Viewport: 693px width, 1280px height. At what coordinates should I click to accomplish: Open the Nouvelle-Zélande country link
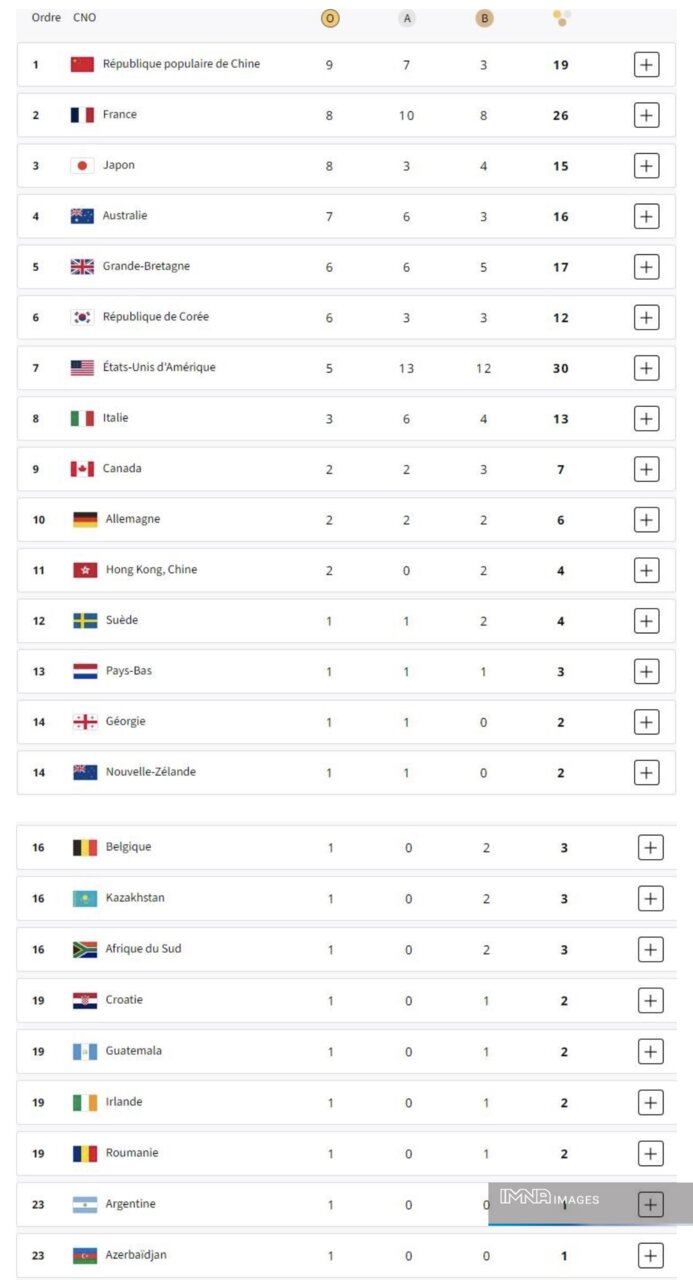(x=150, y=772)
